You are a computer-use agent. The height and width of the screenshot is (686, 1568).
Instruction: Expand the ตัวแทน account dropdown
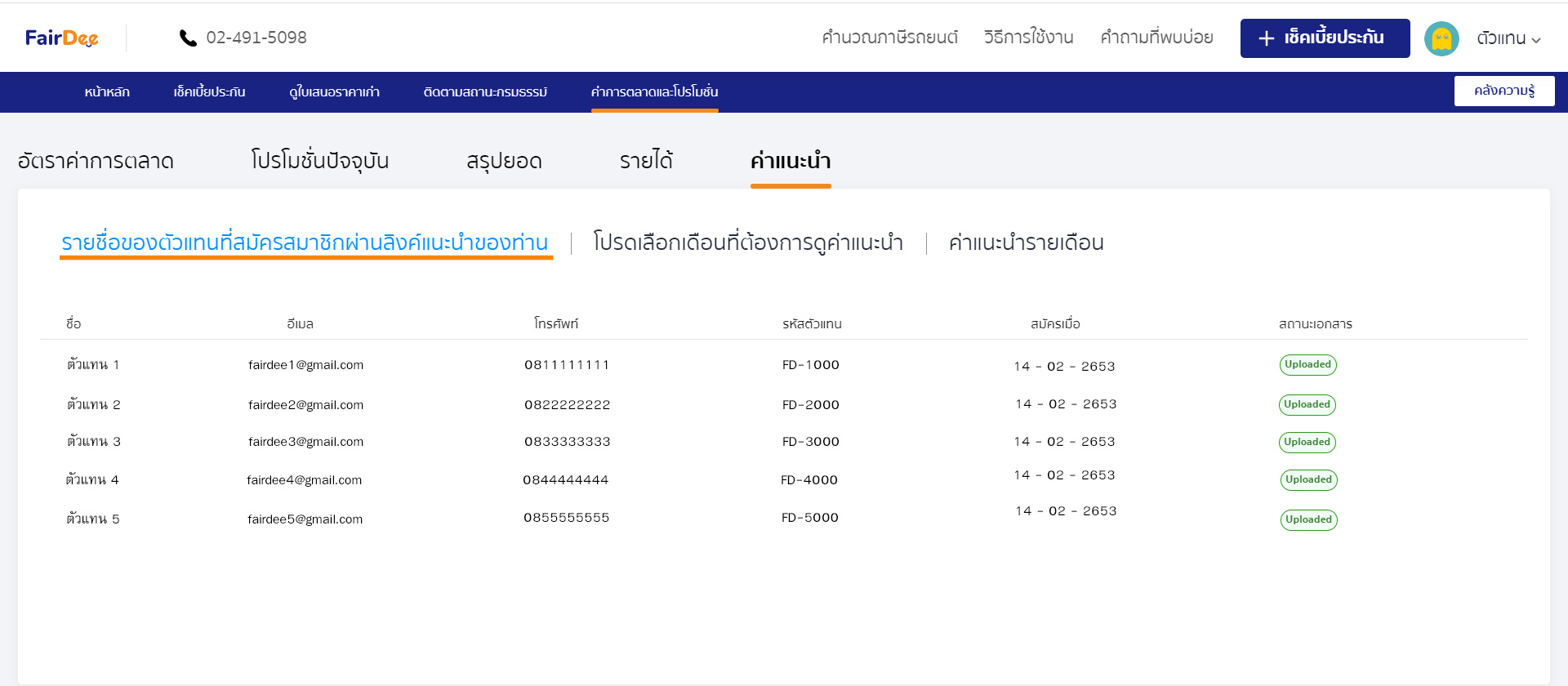[x=1508, y=38]
